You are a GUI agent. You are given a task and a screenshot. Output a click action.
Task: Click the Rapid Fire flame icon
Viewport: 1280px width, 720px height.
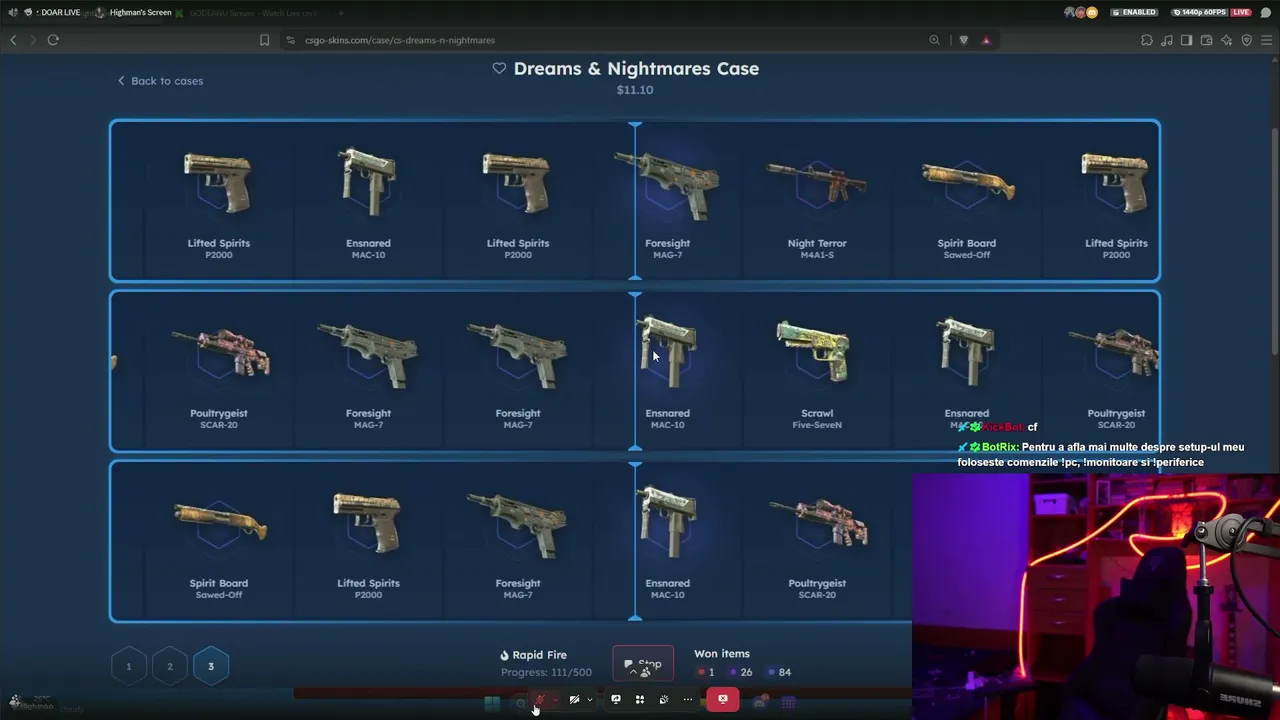pos(505,655)
